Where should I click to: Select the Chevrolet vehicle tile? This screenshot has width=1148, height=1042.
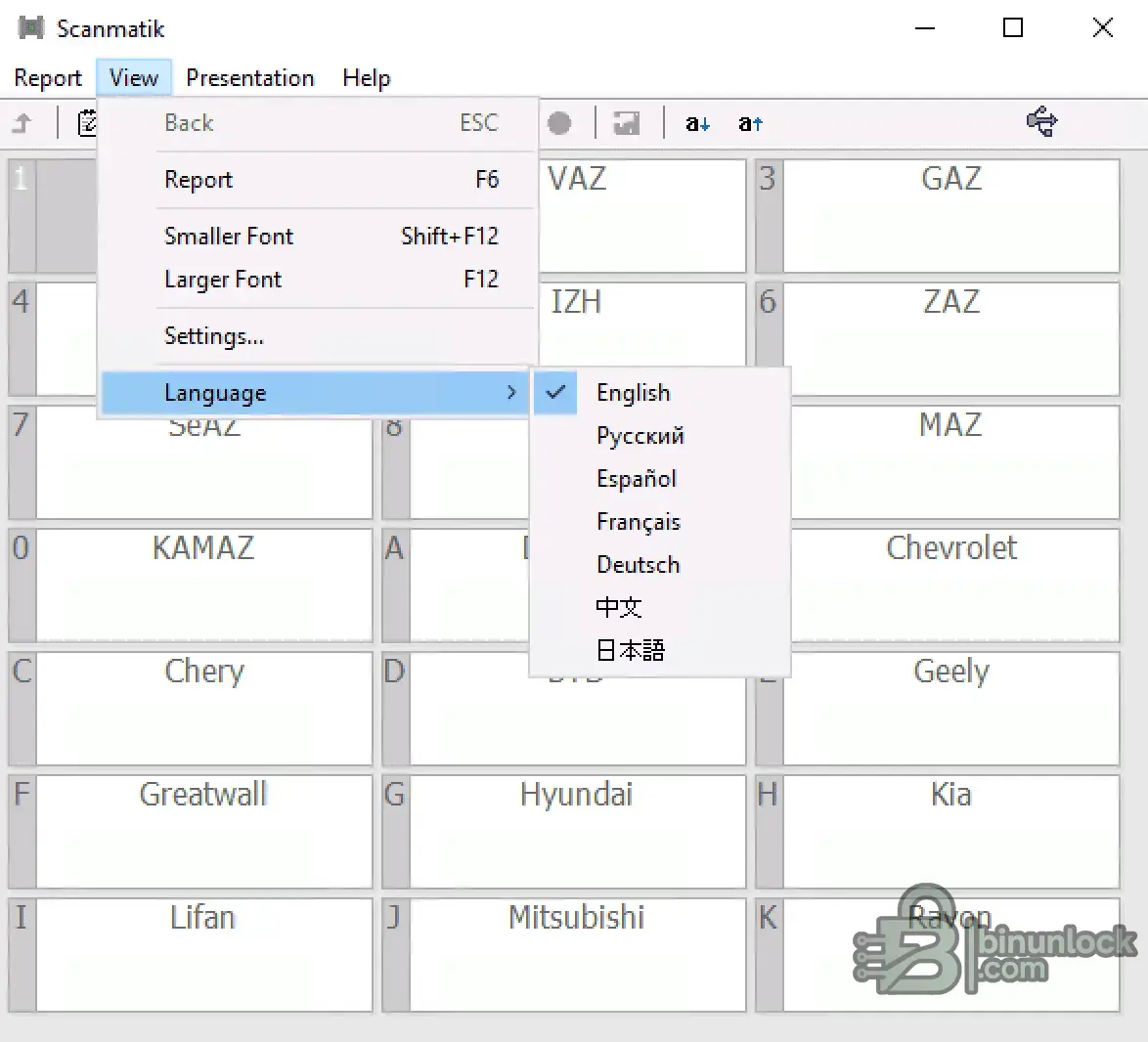[x=954, y=586]
